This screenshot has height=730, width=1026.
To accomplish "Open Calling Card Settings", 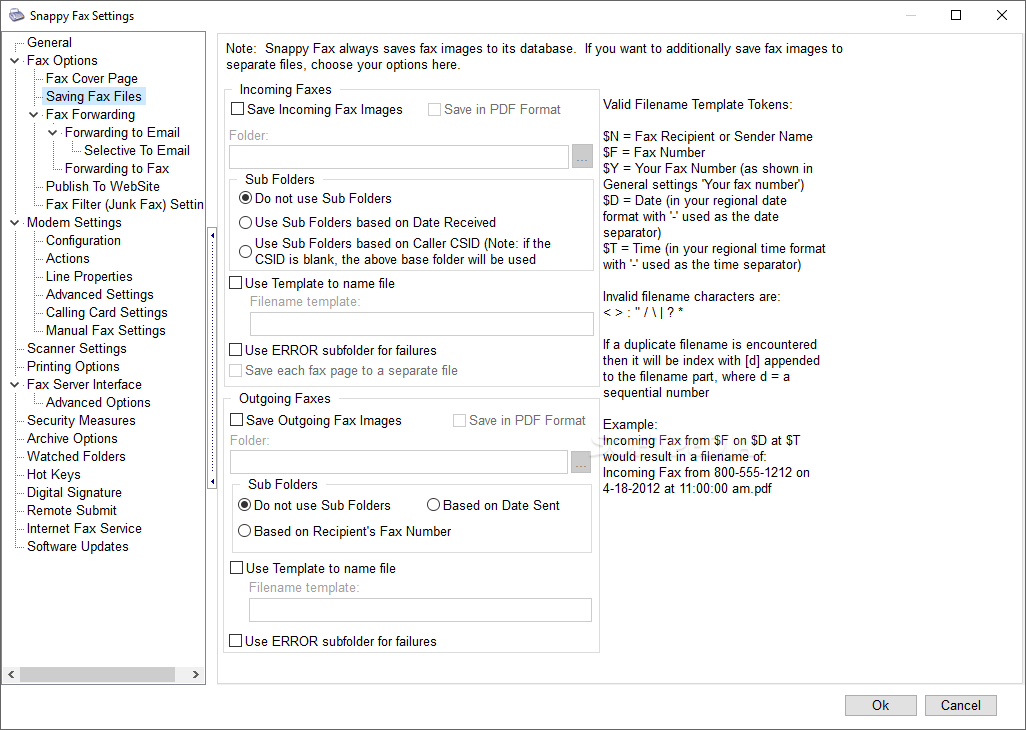I will [107, 312].
